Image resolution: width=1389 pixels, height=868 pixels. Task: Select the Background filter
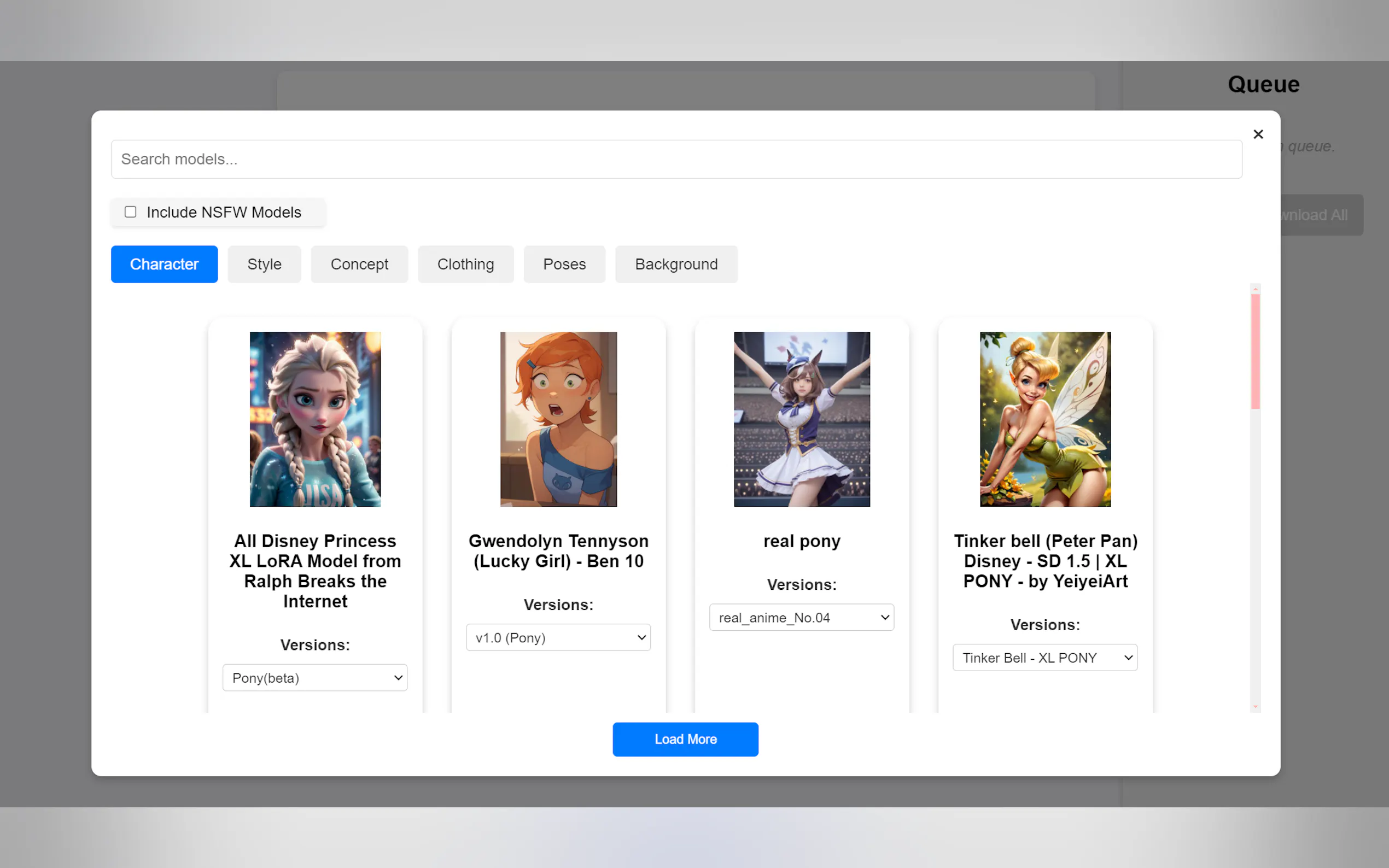tap(676, 264)
